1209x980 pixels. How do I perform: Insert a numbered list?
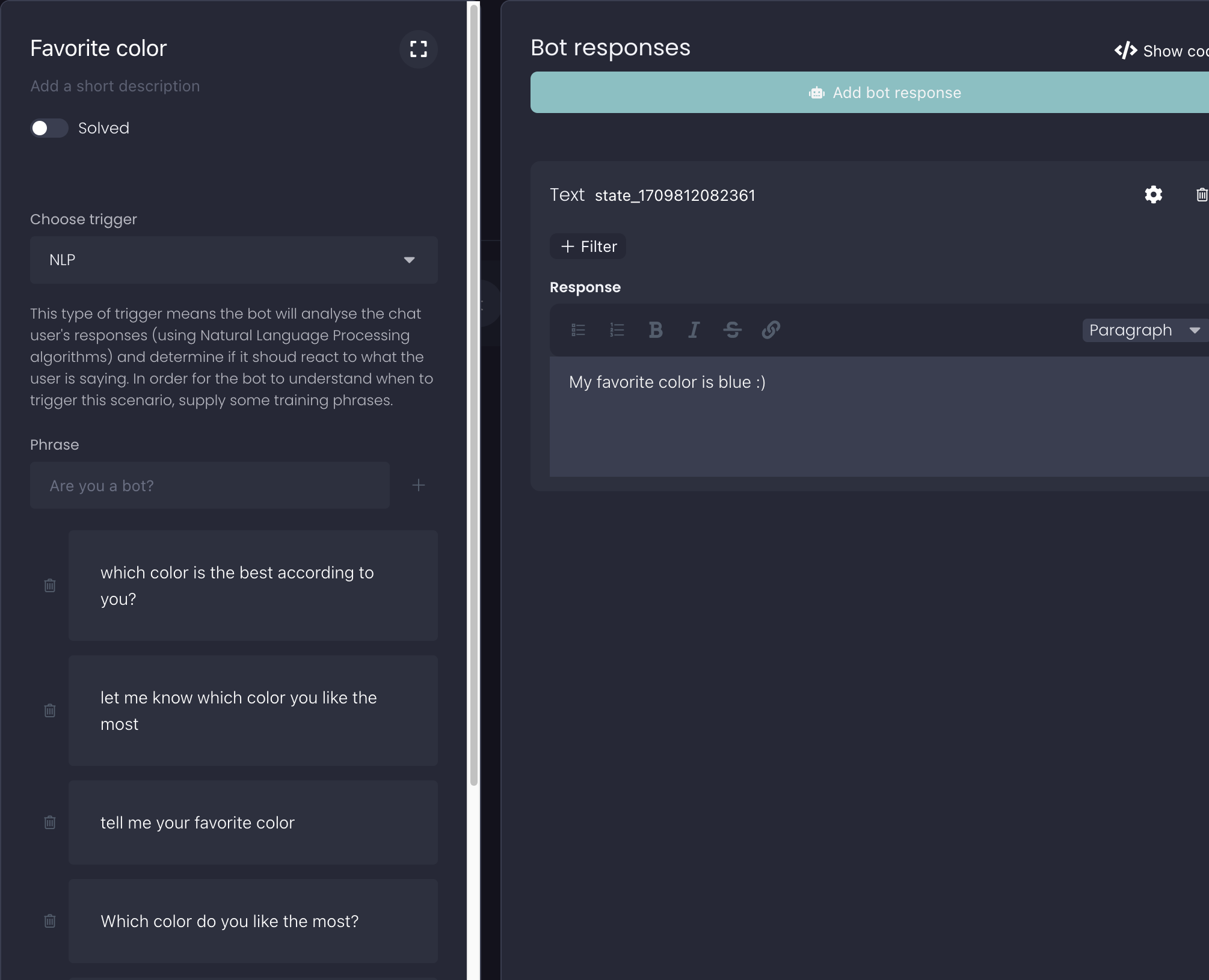click(x=617, y=329)
